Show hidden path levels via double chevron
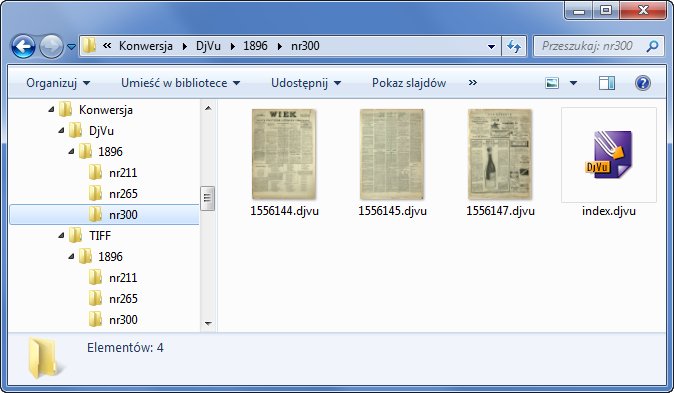Image resolution: width=674 pixels, height=393 pixels. pos(107,46)
